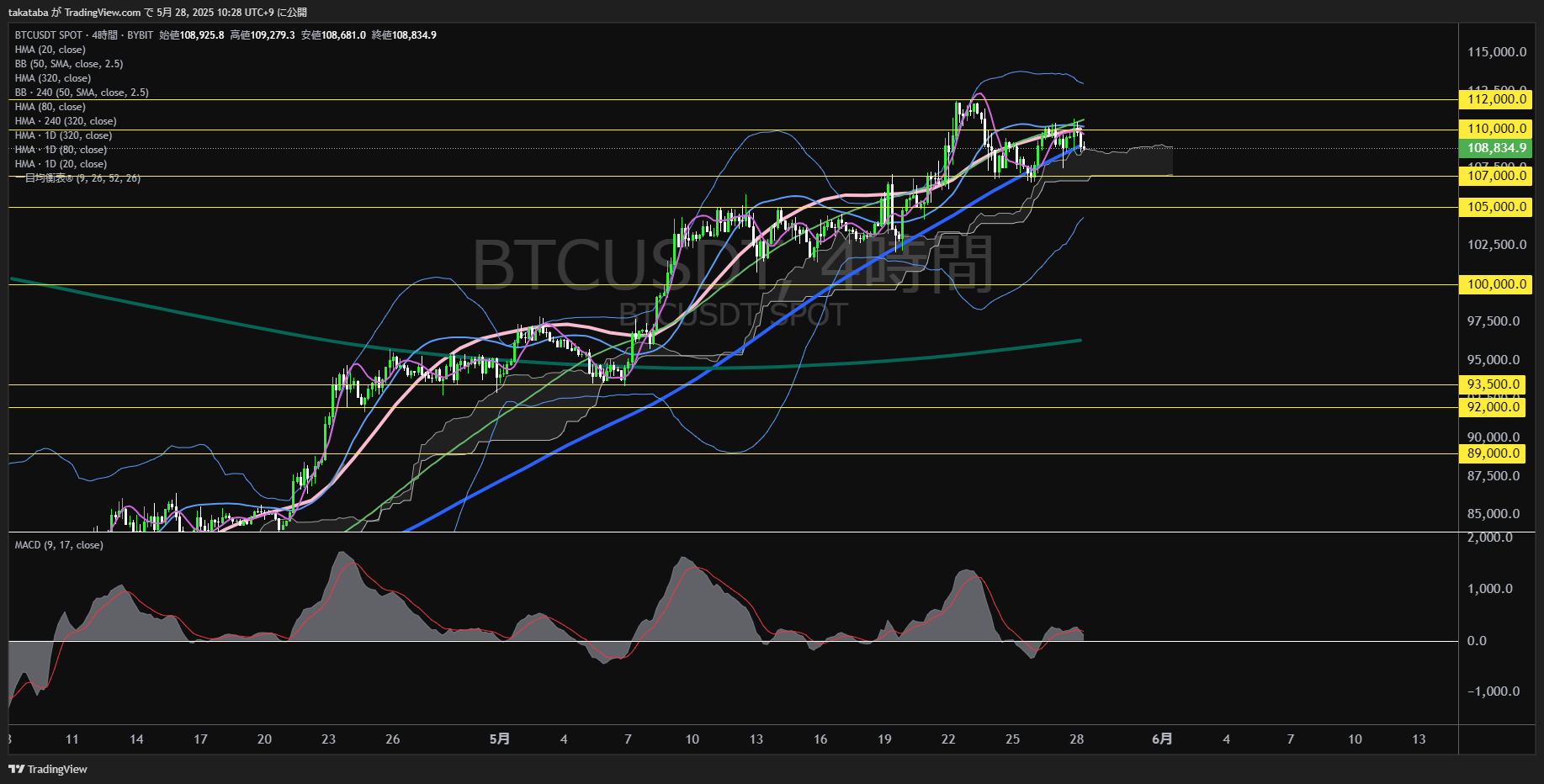Click the 安値108,681.0 low value

[x=333, y=35]
